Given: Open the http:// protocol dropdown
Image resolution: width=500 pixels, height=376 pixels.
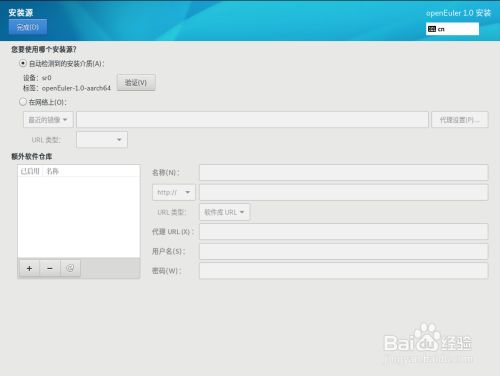Looking at the screenshot, I should coord(174,192).
